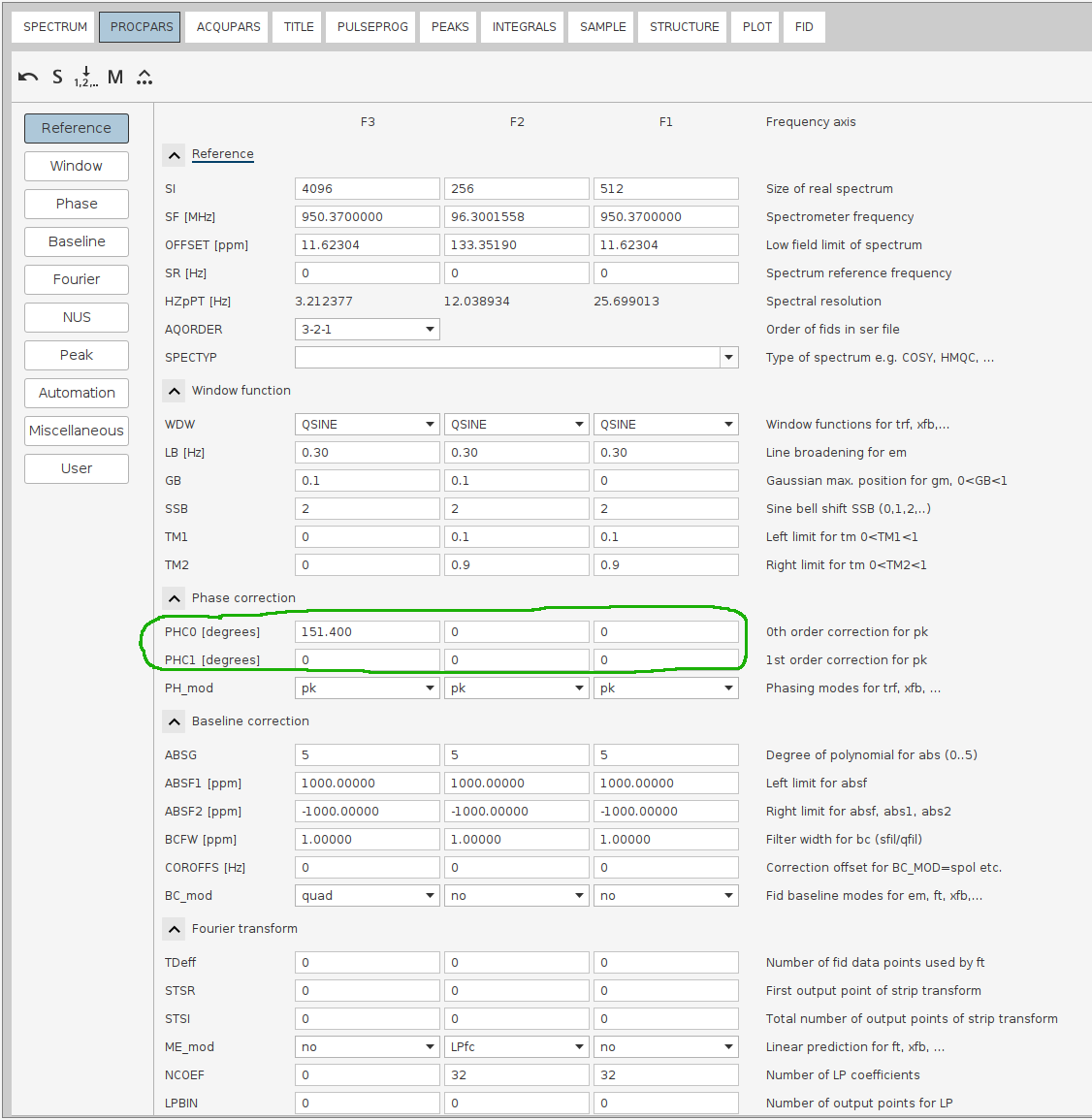This screenshot has width=1092, height=1120.
Task: Click the PHC0 input field for F3
Action: [x=367, y=631]
